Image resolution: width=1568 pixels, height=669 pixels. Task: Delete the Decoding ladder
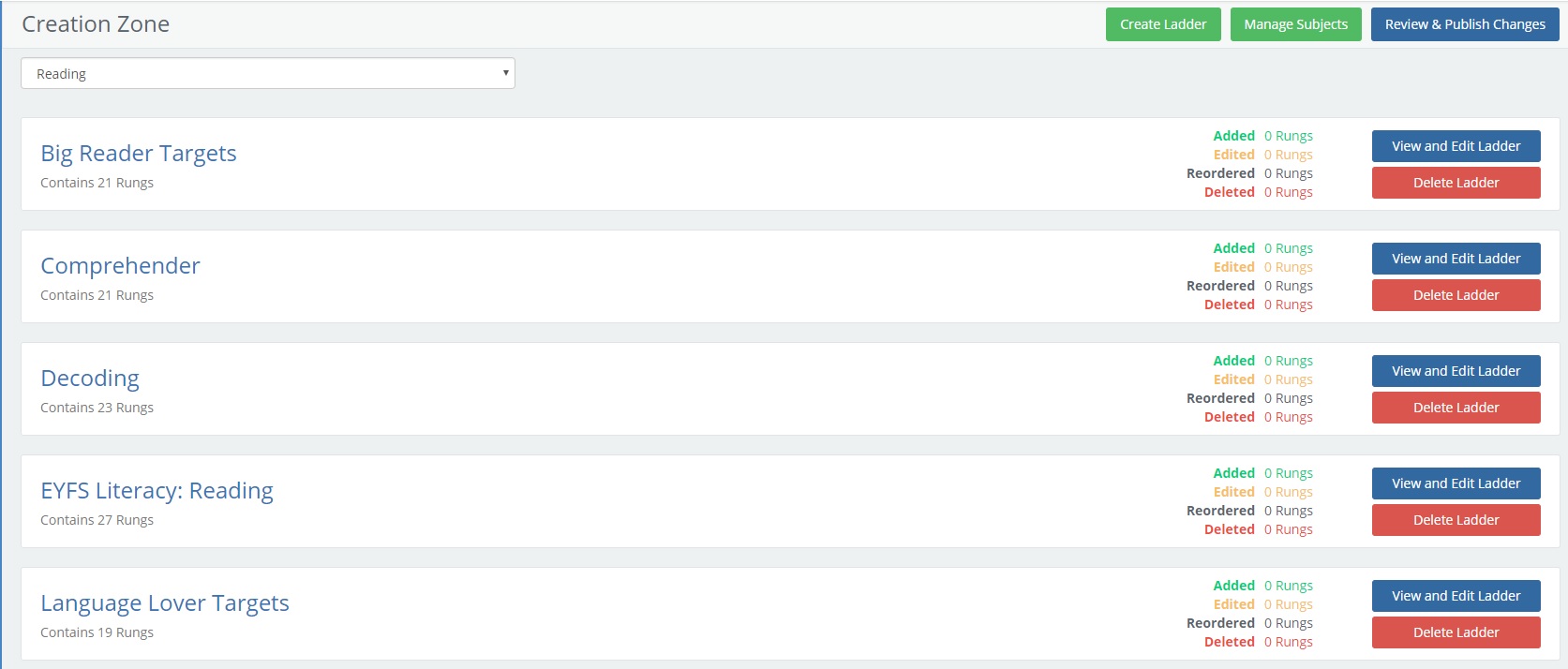(1455, 408)
